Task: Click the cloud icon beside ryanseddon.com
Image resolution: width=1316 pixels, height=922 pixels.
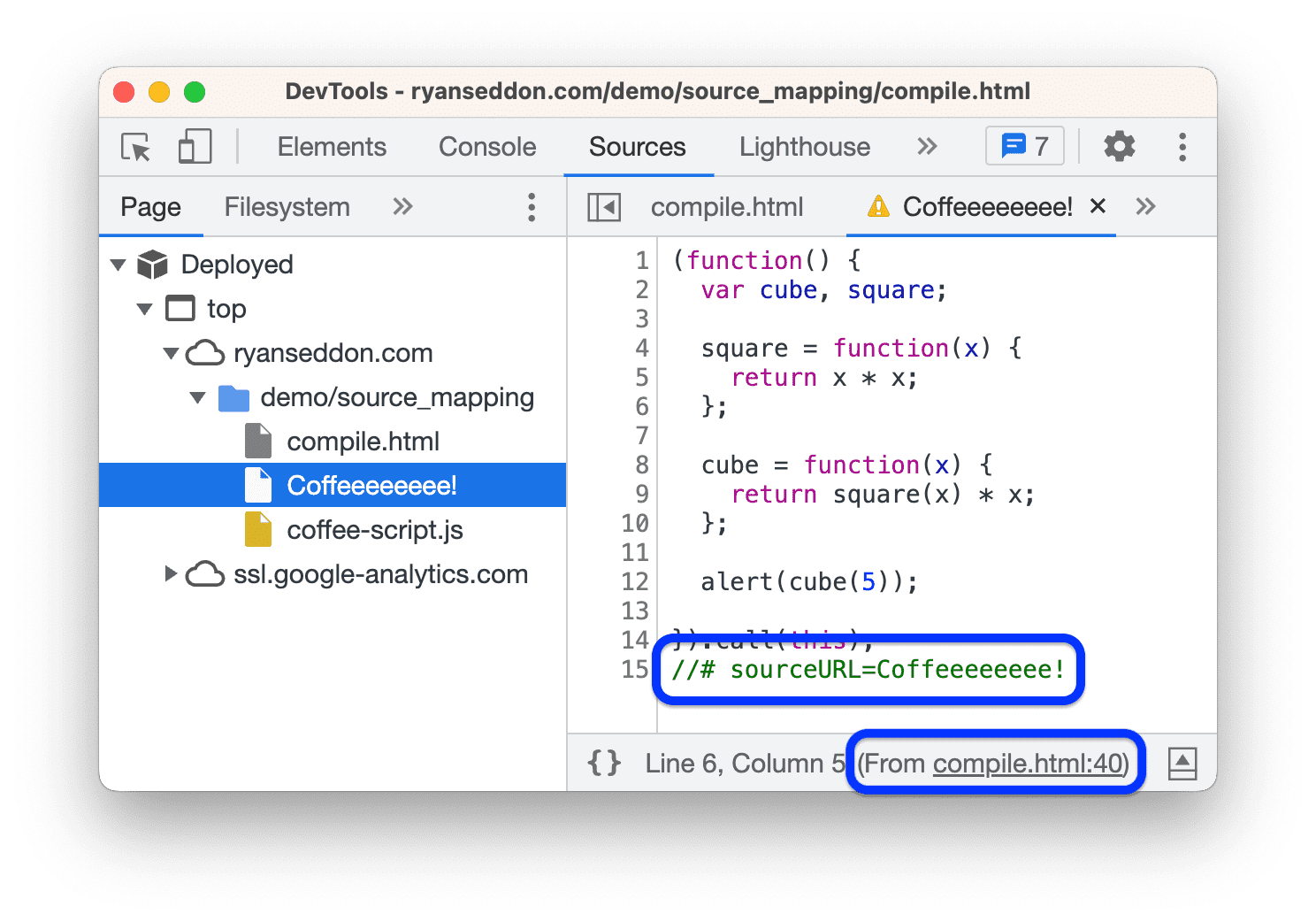Action: (206, 352)
